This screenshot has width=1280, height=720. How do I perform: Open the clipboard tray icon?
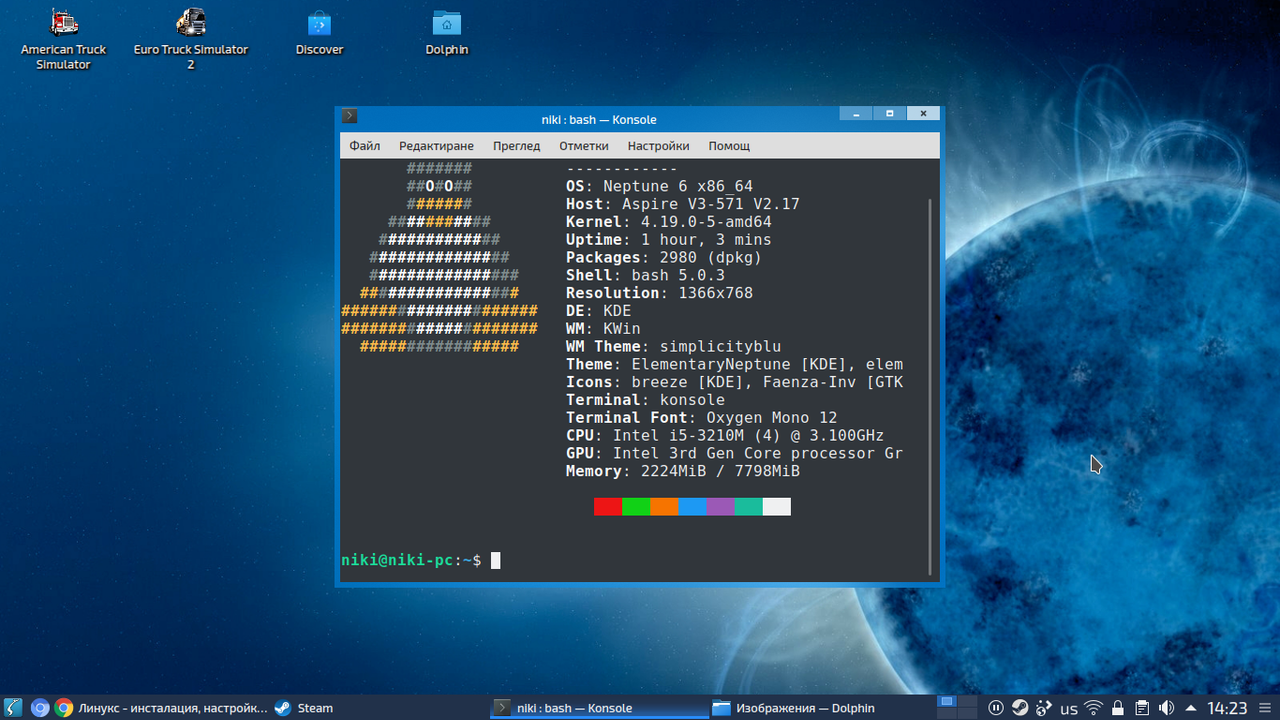(1142, 708)
